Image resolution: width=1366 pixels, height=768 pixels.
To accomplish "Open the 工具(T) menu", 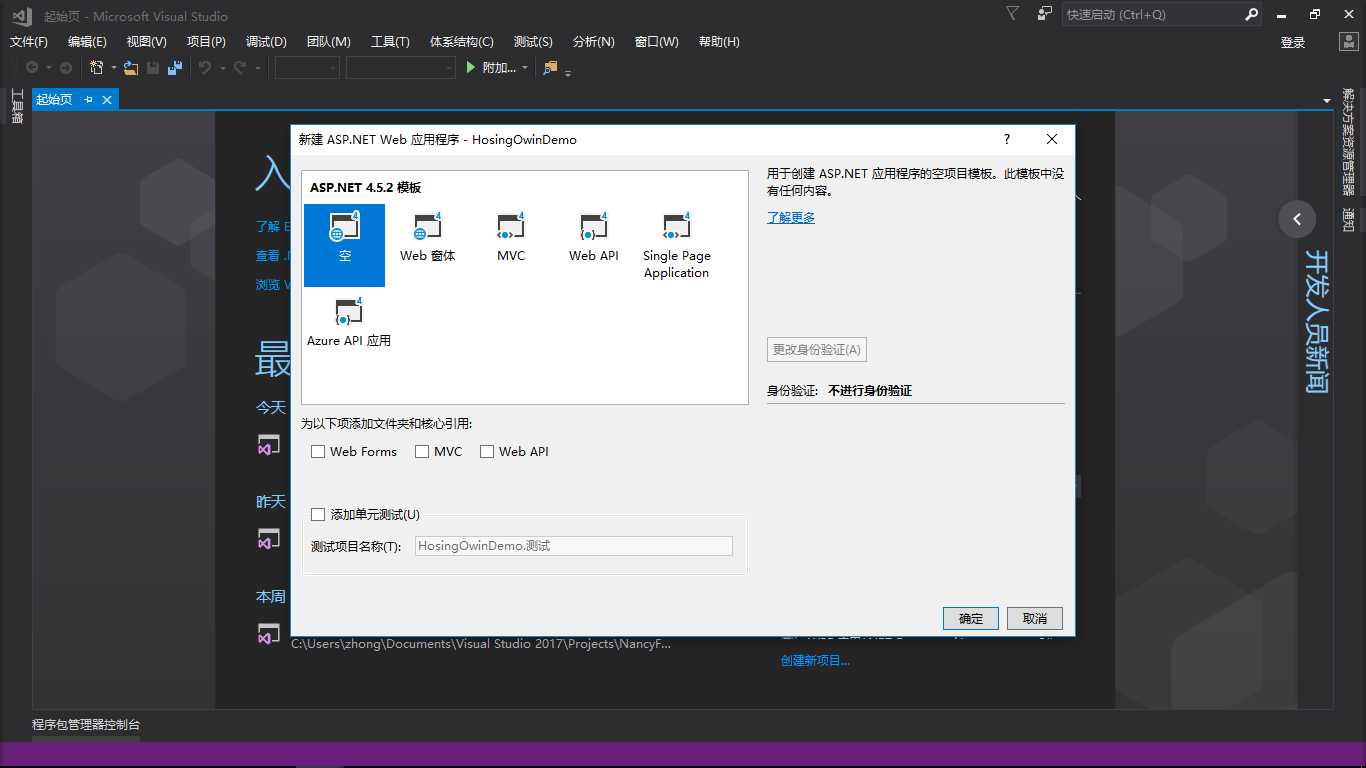I will (x=390, y=42).
